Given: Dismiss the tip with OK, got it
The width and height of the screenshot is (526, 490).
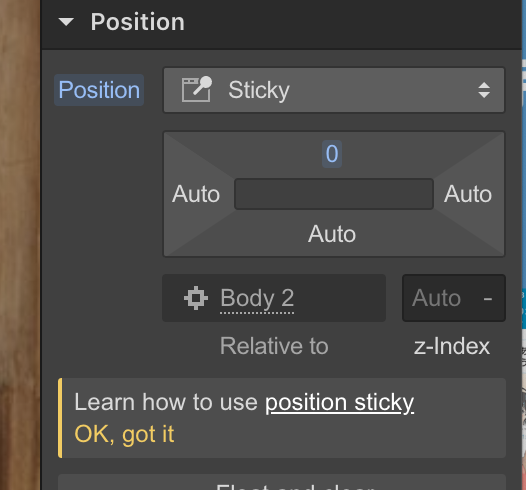Looking at the screenshot, I should click(x=124, y=434).
